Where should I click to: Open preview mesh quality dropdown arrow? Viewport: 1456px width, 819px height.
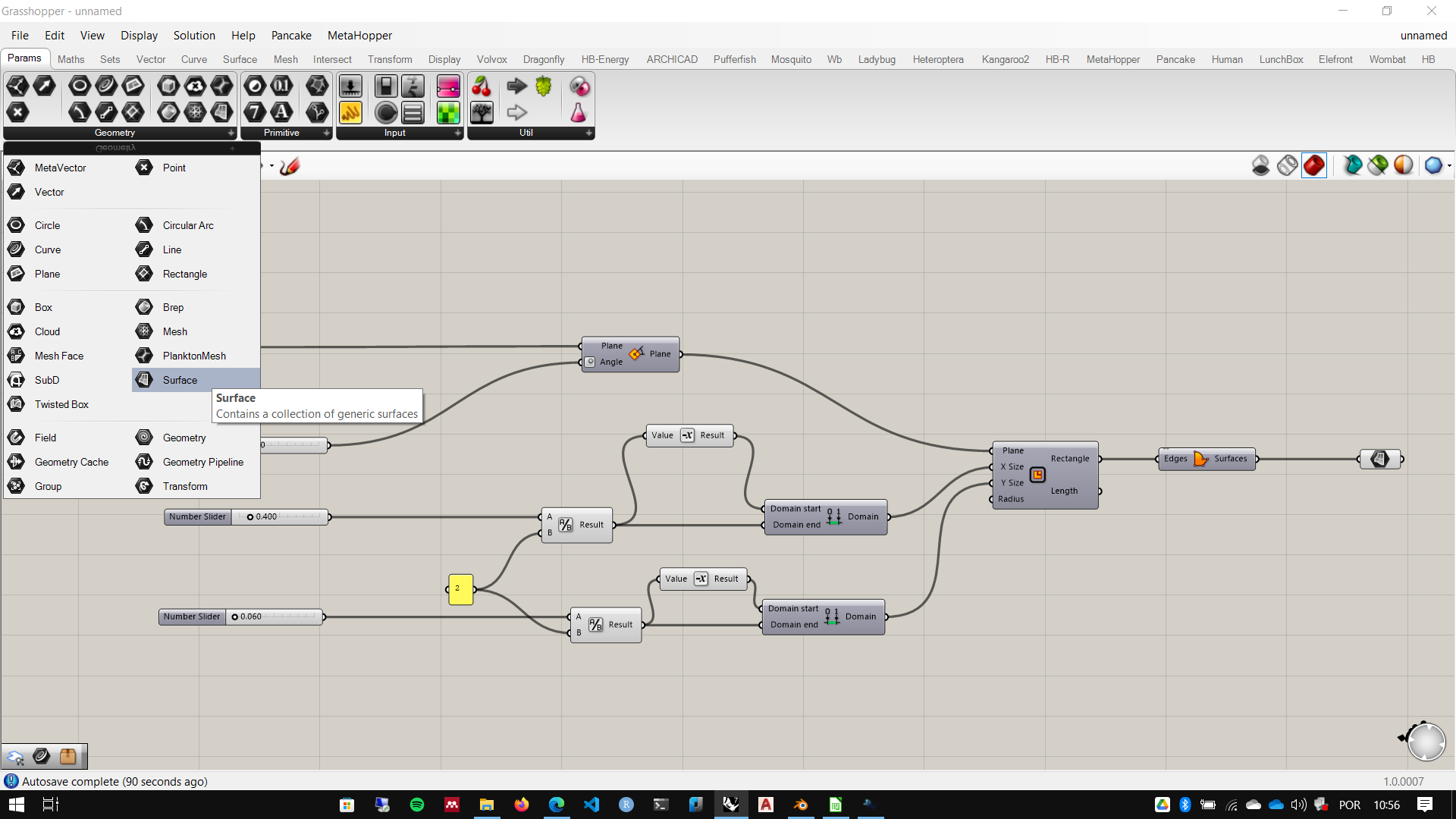(1449, 165)
